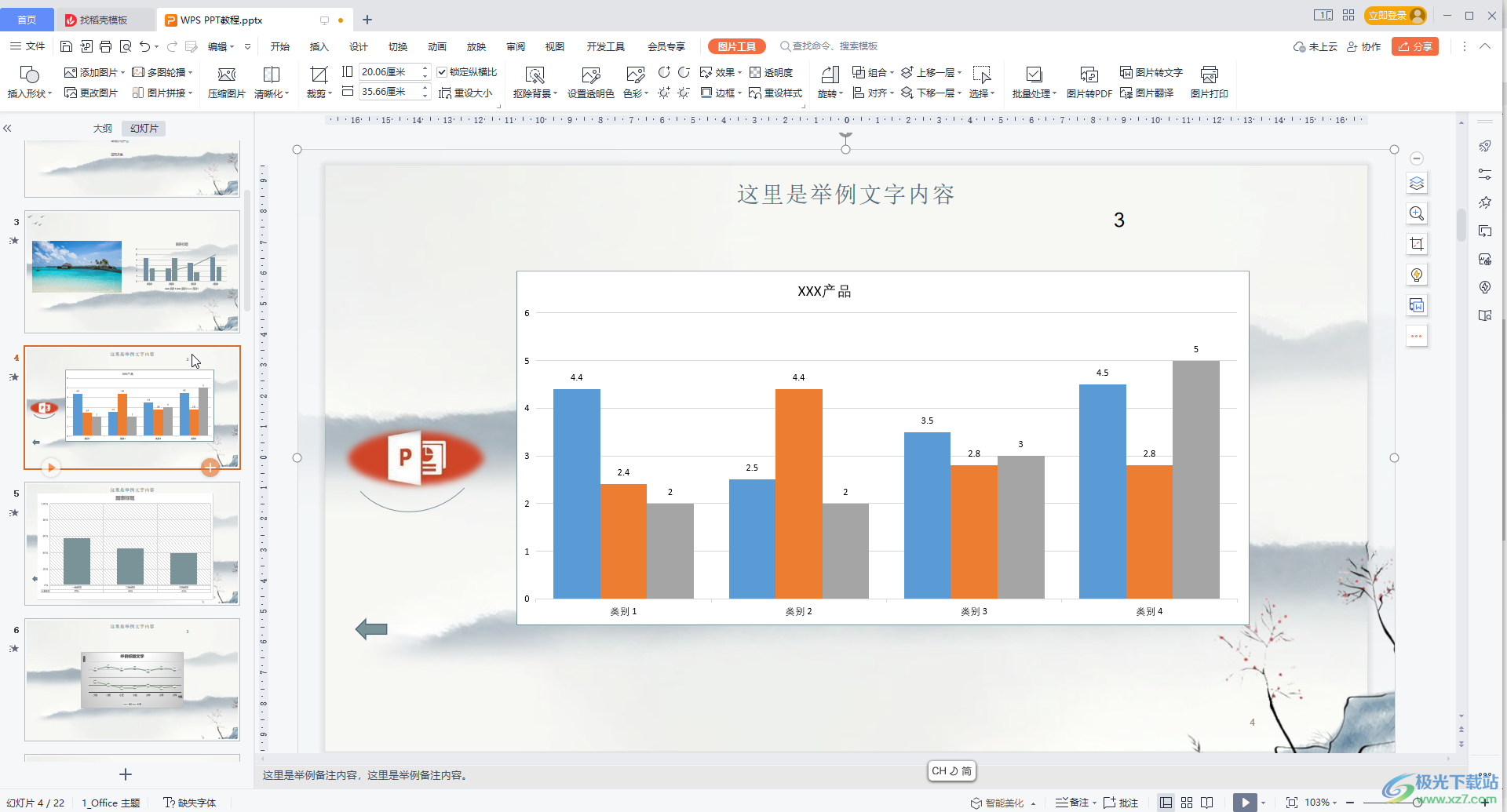Click Picture to Text tool
This screenshot has height=812, width=1507.
(x=1151, y=72)
